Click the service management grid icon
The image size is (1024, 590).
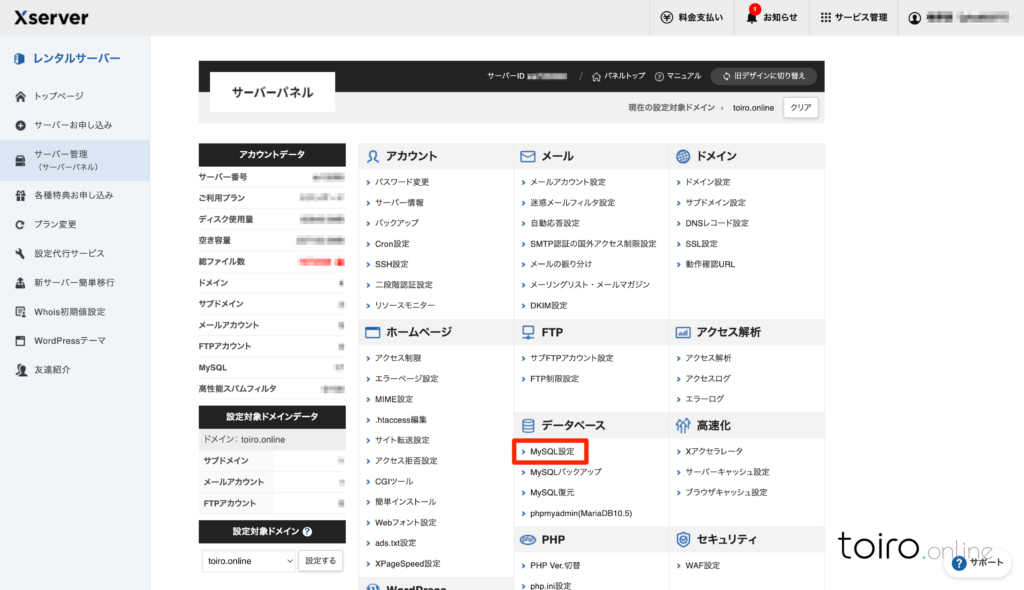coord(825,18)
